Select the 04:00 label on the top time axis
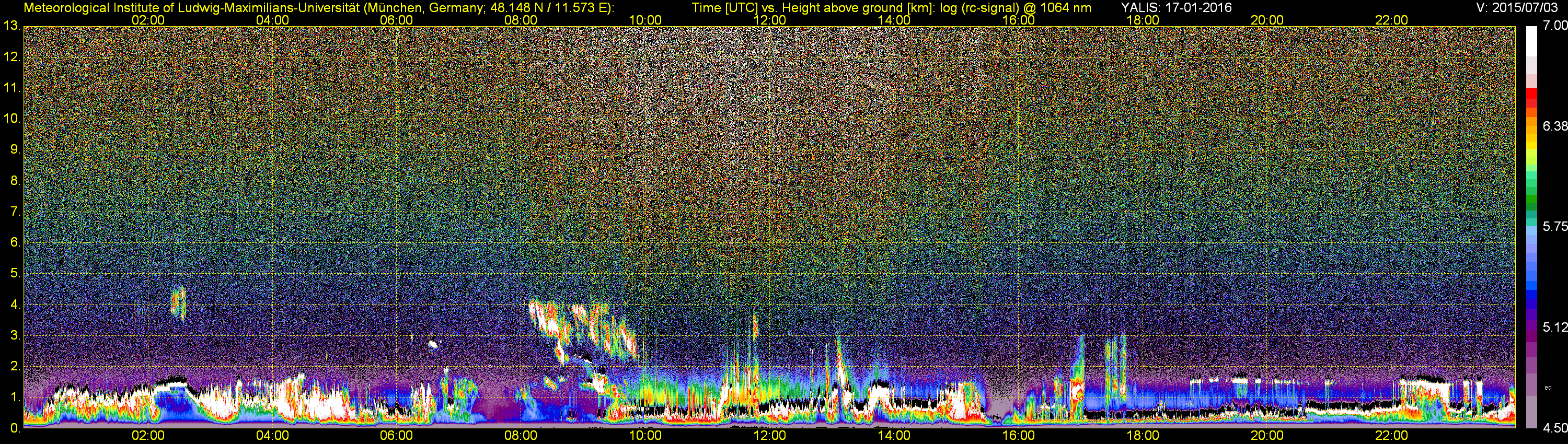The height and width of the screenshot is (444, 1568). (272, 20)
